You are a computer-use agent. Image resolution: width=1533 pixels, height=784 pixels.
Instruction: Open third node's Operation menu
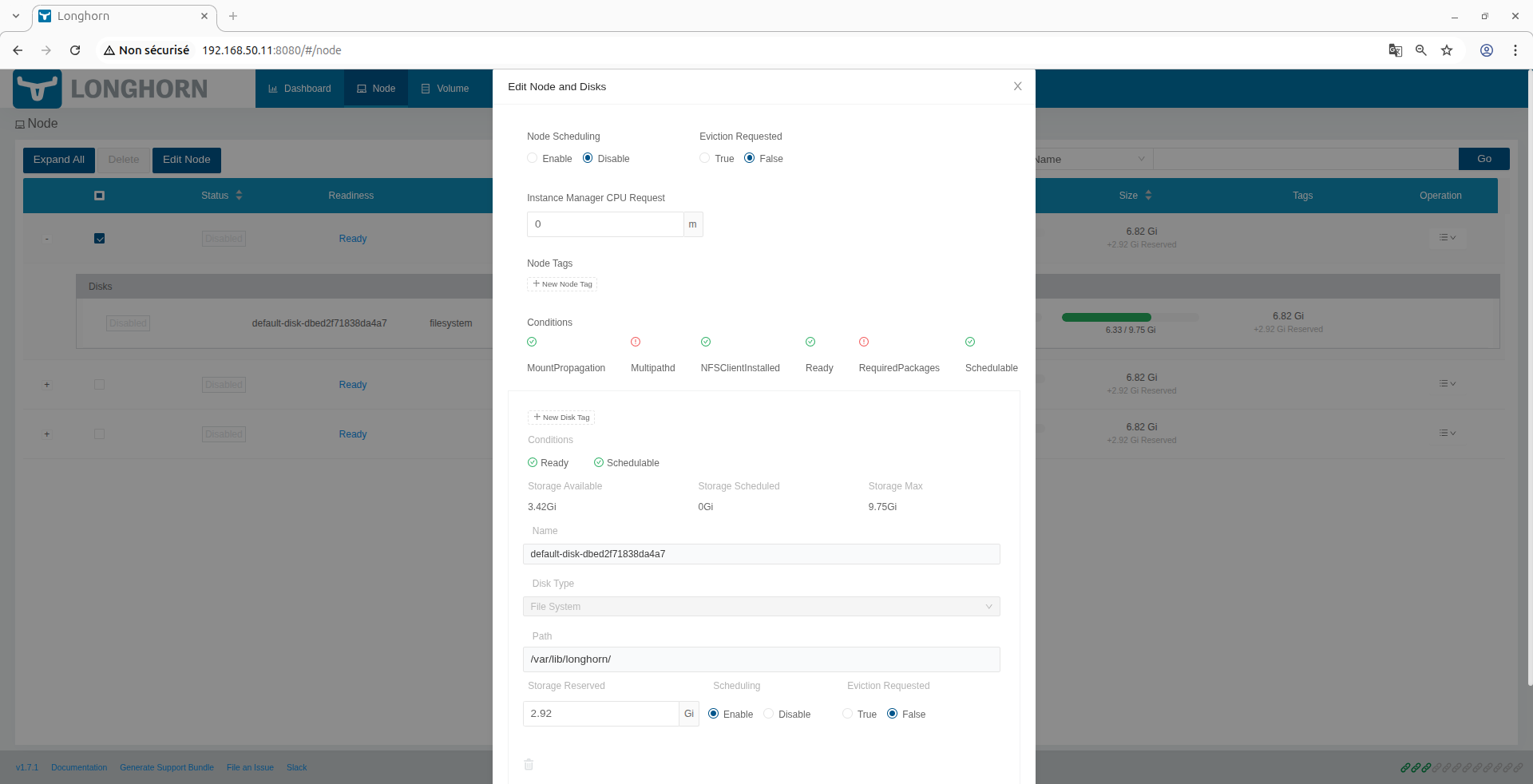click(1448, 434)
